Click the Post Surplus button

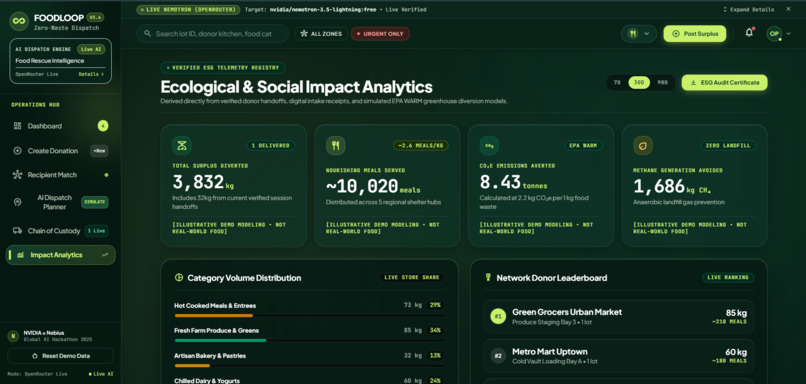[x=694, y=33]
